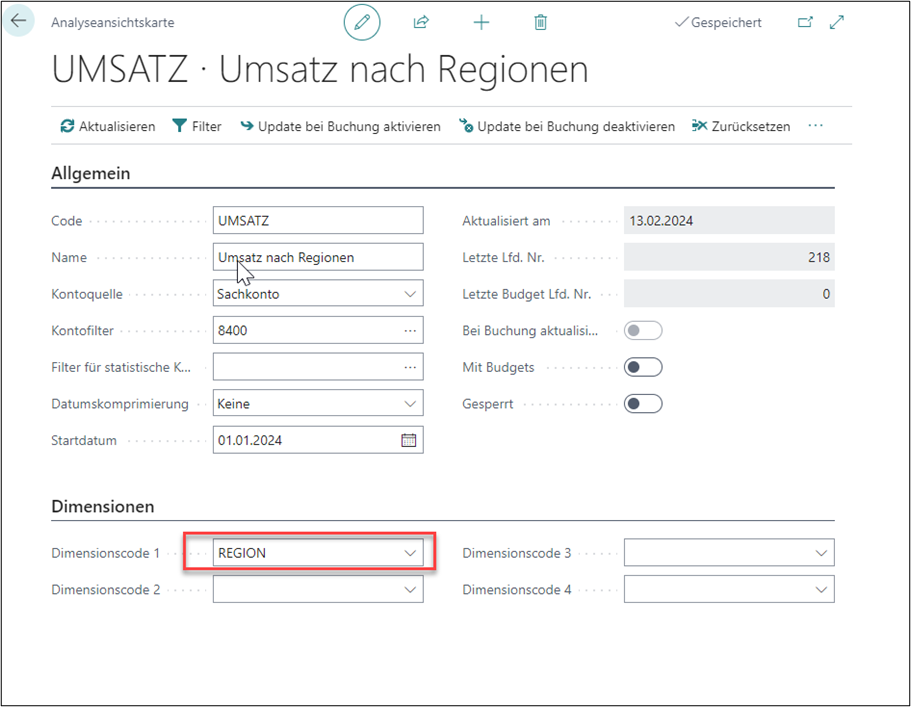The width and height of the screenshot is (911, 707).
Task: Click the Gespeichert status indicator
Action: point(718,23)
